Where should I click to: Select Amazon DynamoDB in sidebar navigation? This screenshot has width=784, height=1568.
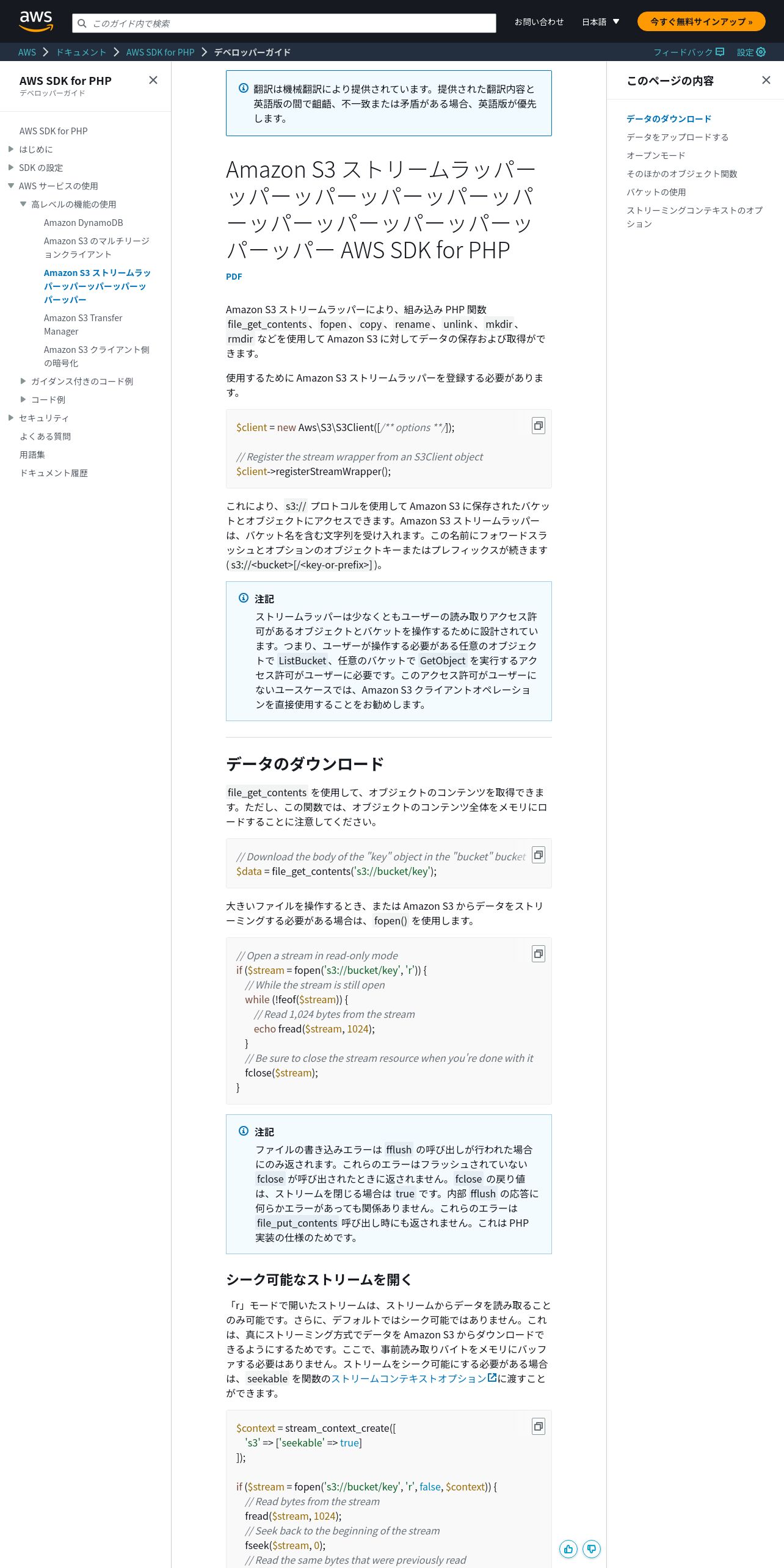point(84,223)
